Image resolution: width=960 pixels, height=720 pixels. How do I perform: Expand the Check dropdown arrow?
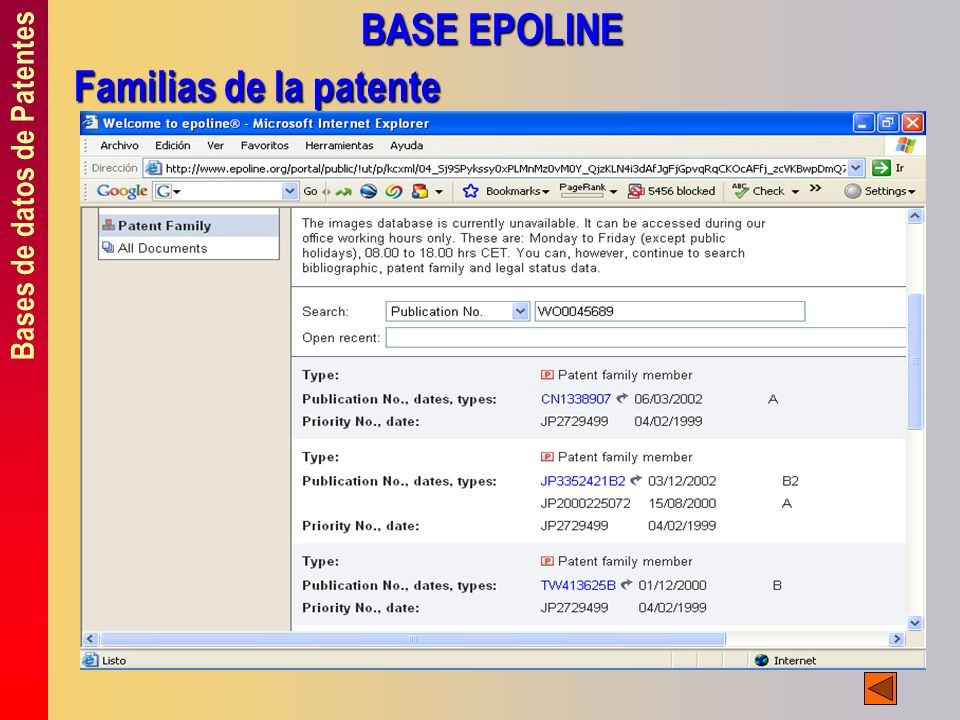[795, 192]
